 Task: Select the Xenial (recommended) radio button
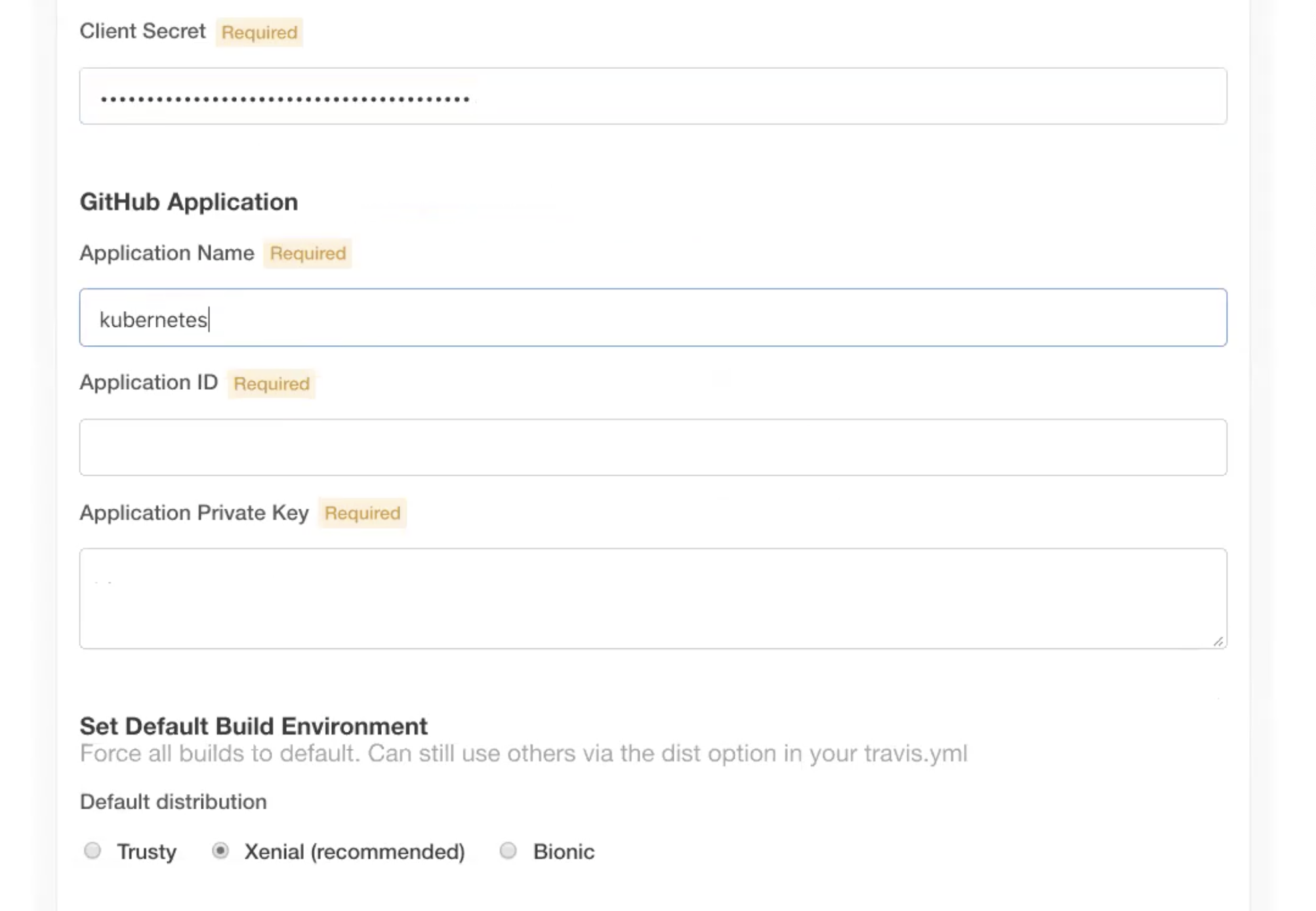pyautogui.click(x=220, y=851)
